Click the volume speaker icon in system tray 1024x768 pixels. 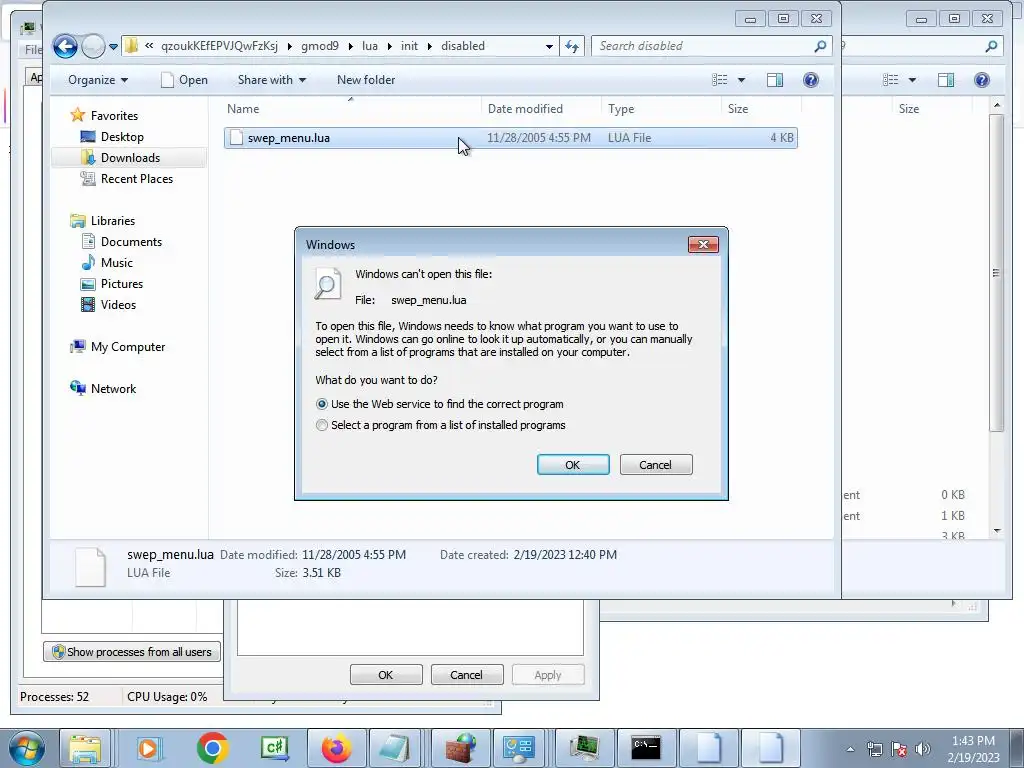pos(923,748)
